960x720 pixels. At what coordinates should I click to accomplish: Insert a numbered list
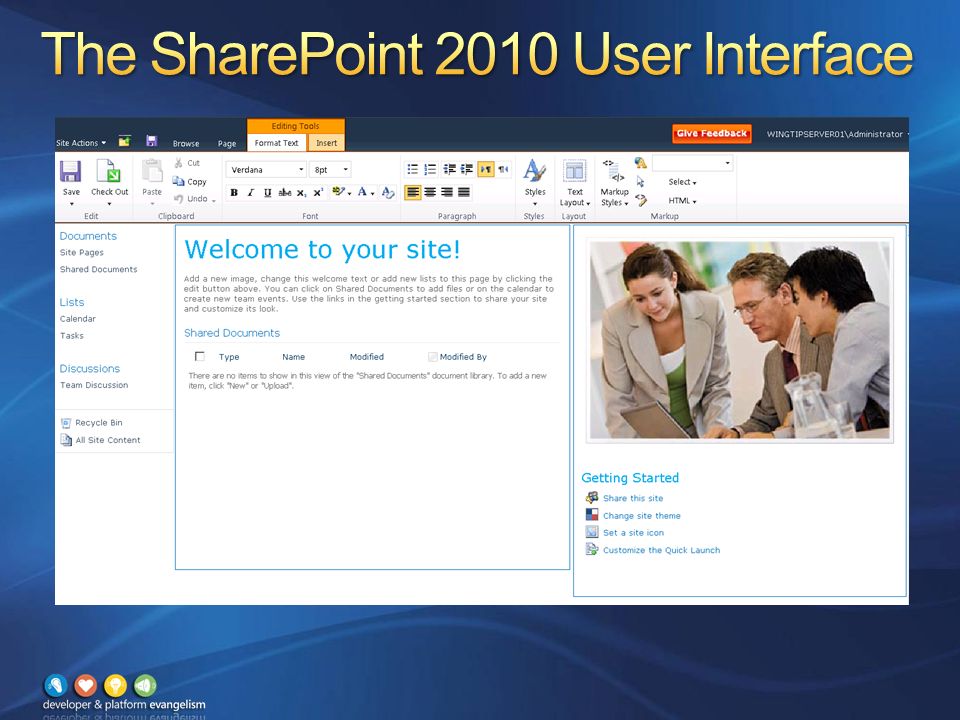pyautogui.click(x=430, y=169)
